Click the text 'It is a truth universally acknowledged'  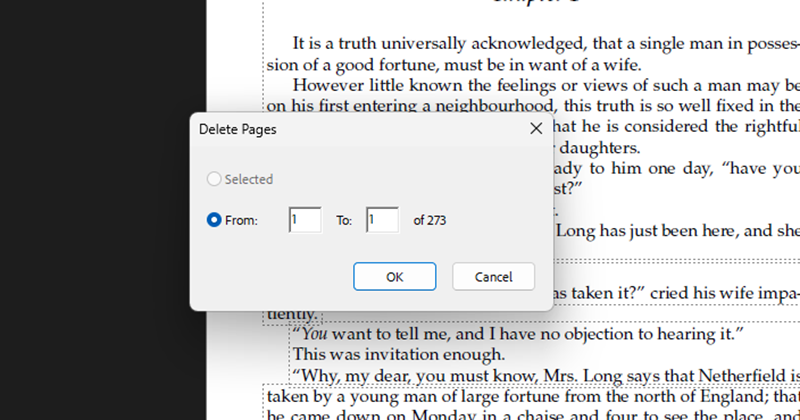point(438,44)
